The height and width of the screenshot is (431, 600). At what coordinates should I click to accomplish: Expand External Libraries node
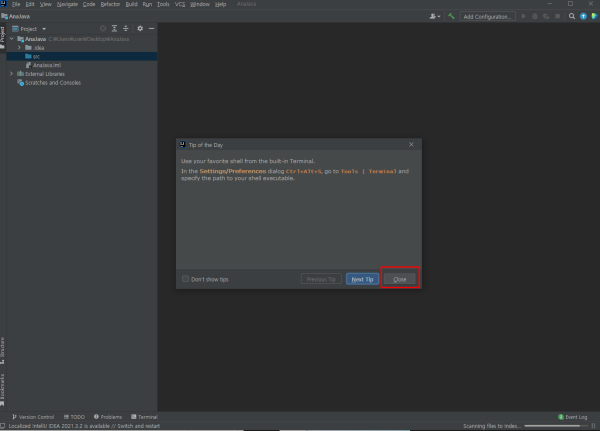pyautogui.click(x=11, y=73)
